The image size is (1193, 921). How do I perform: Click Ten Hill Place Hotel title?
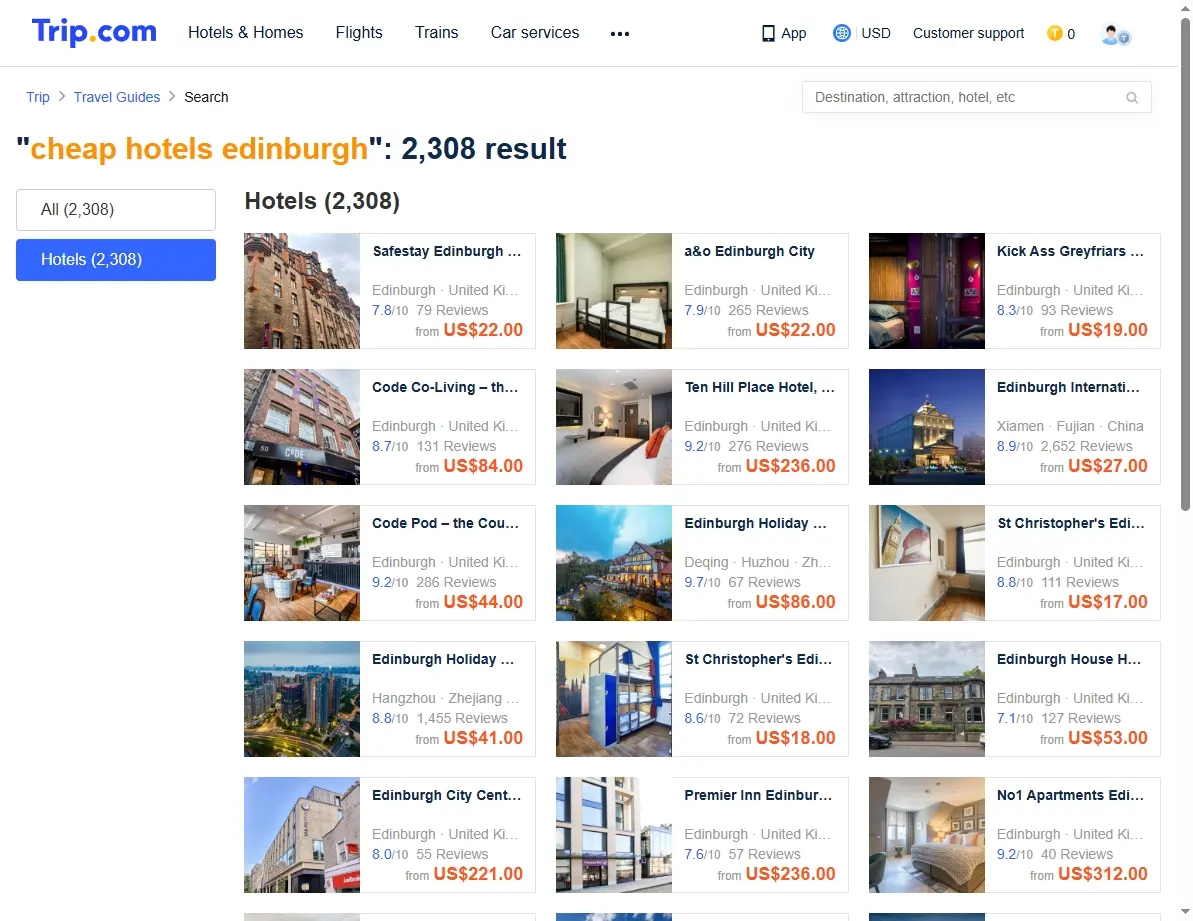[x=759, y=388]
